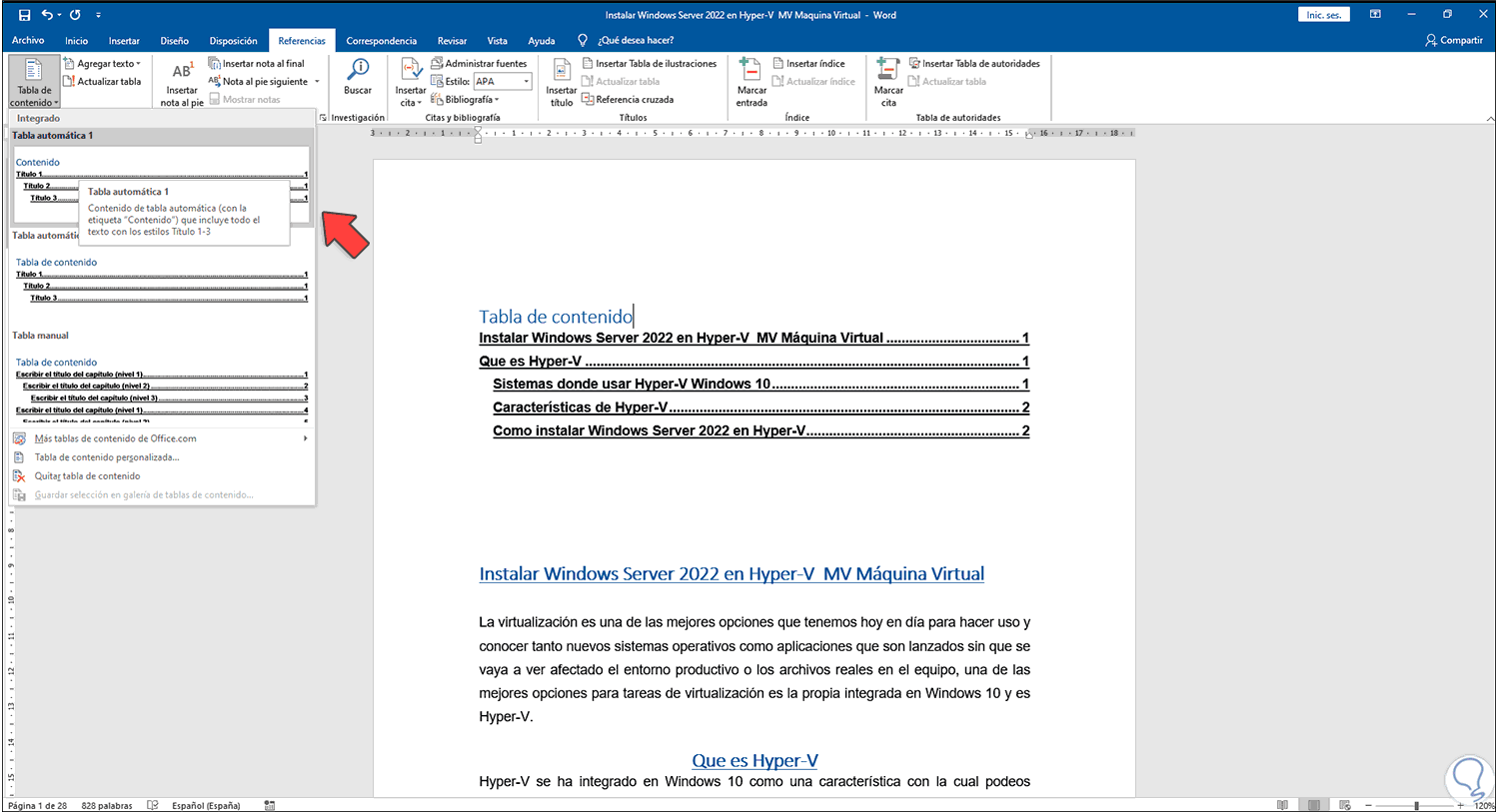Image resolution: width=1499 pixels, height=812 pixels.
Task: Click the Compartir share button
Action: tap(1454, 41)
